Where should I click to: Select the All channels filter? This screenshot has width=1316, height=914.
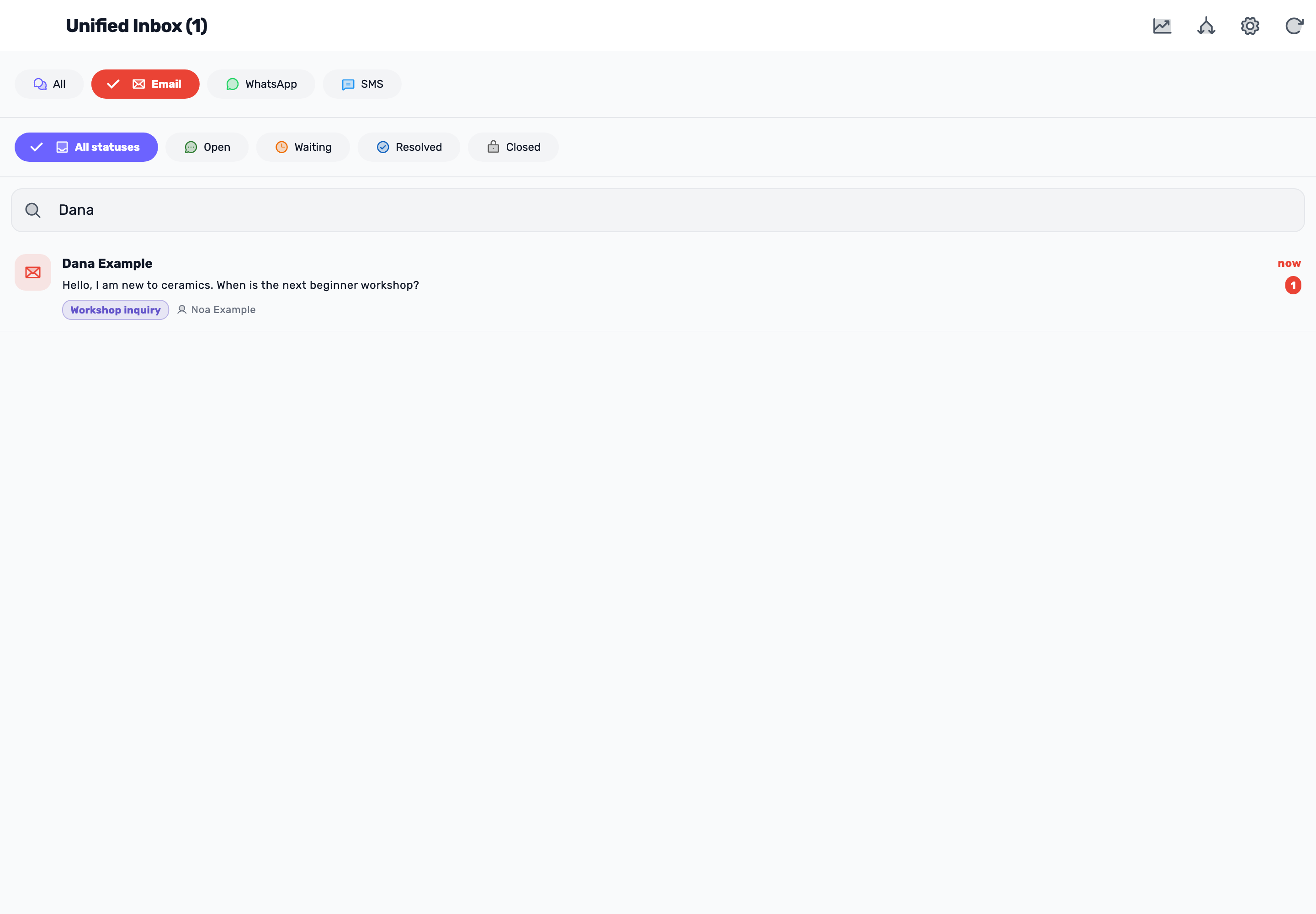point(49,84)
